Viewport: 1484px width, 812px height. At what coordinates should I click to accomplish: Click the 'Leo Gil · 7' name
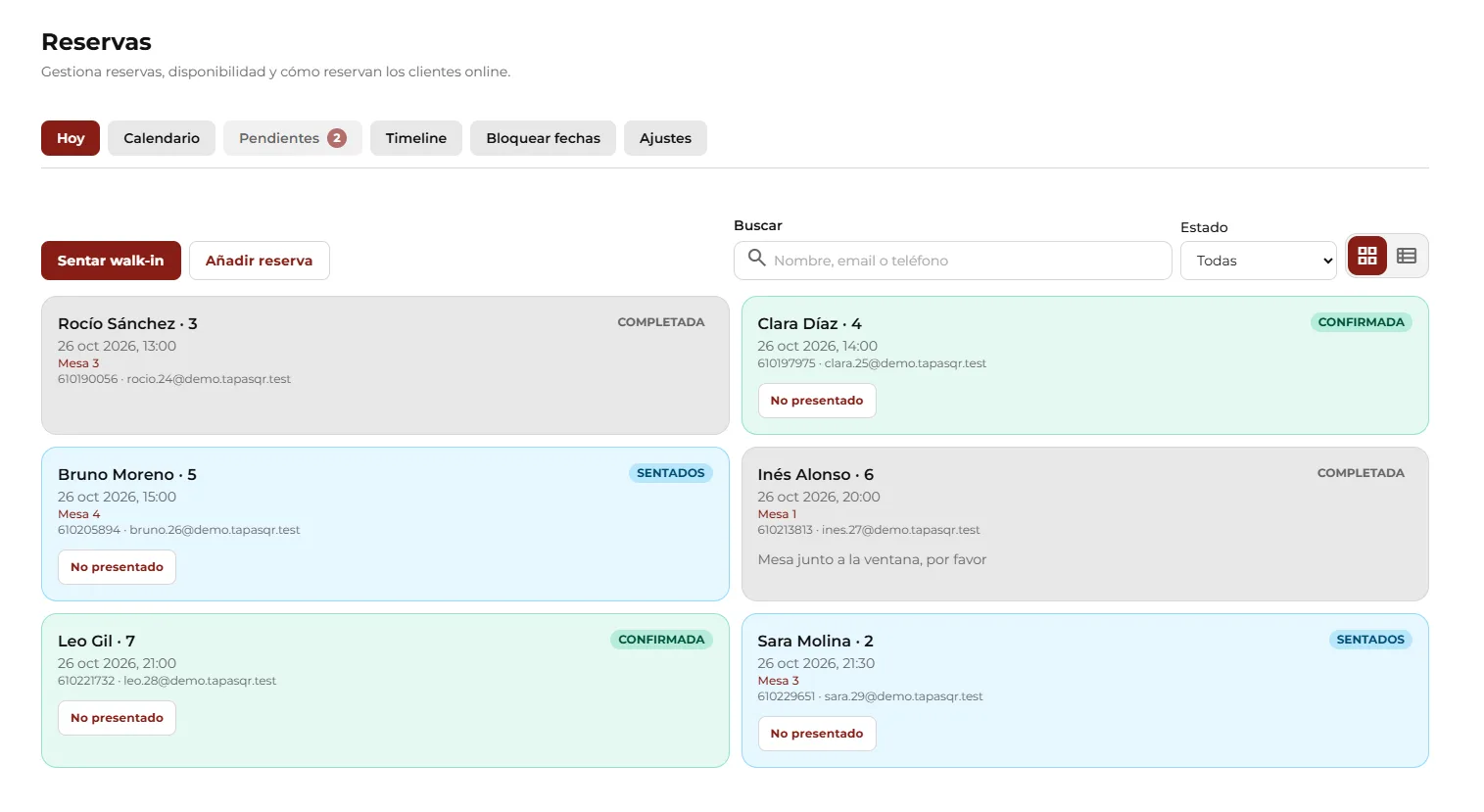[96, 641]
